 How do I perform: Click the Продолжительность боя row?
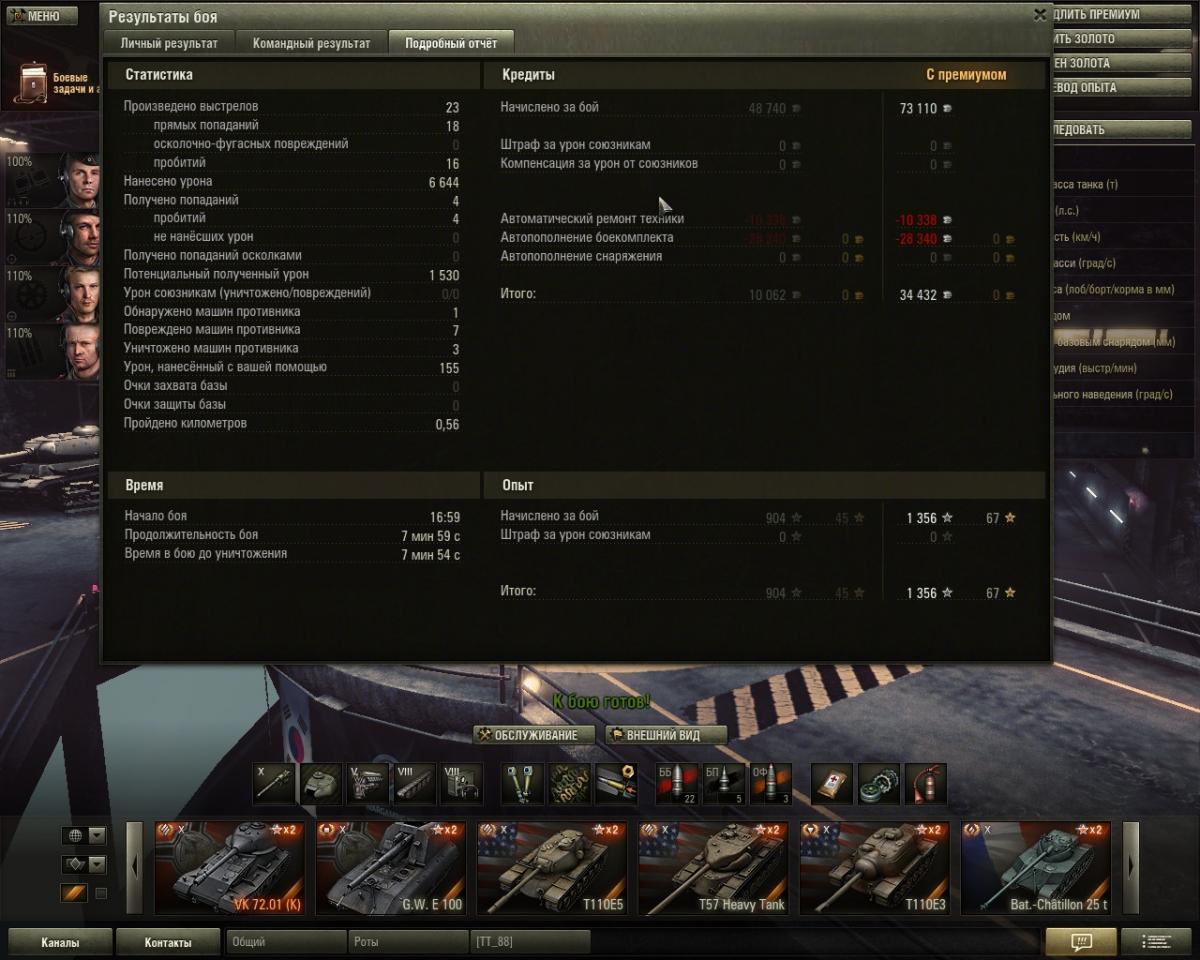pyautogui.click(x=292, y=536)
